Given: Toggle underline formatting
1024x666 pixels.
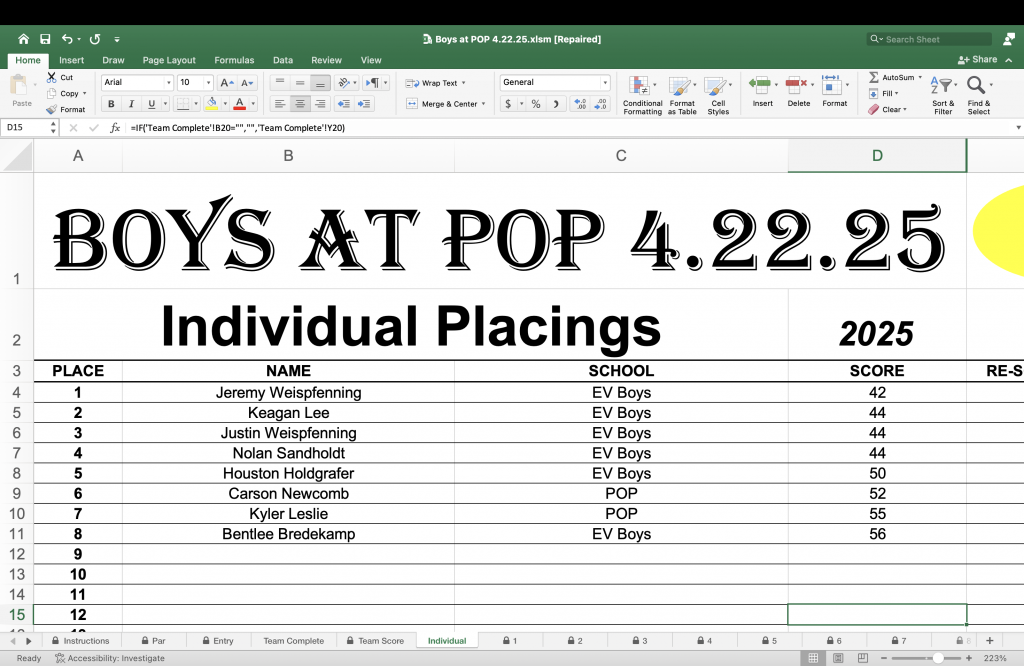Looking at the screenshot, I should 152,104.
